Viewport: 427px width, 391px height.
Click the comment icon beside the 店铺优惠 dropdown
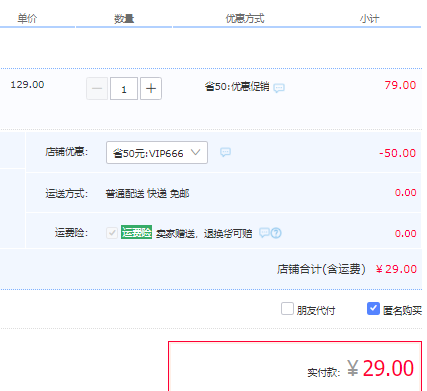coord(225,152)
